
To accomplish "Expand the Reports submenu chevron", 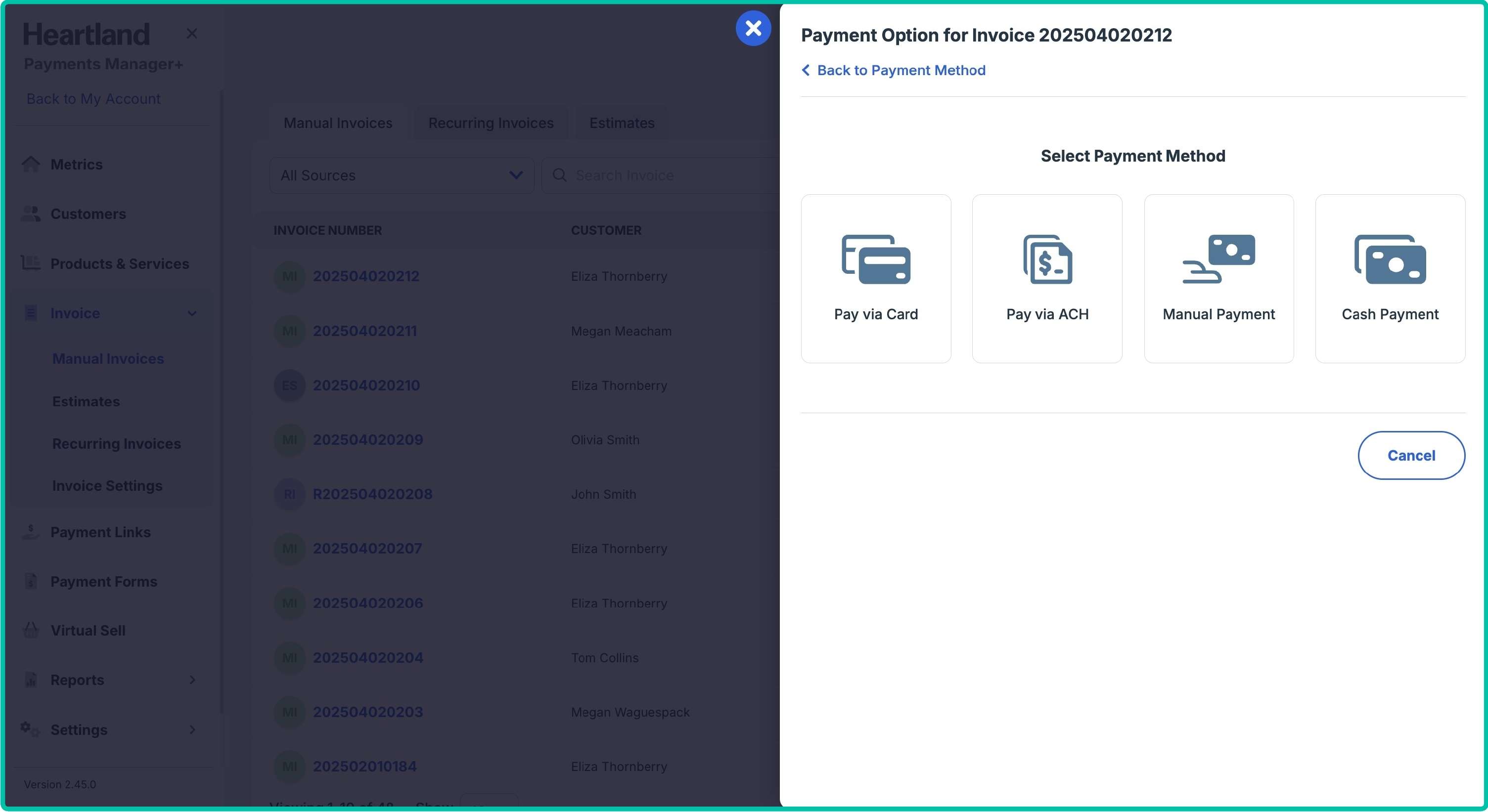I will 192,681.
